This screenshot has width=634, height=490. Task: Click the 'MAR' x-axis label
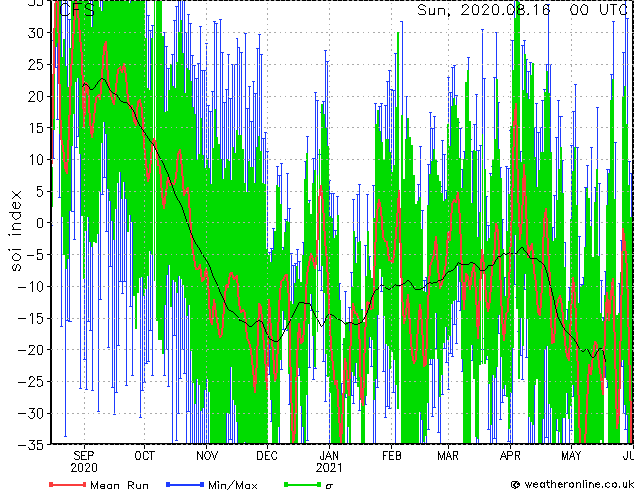448,456
